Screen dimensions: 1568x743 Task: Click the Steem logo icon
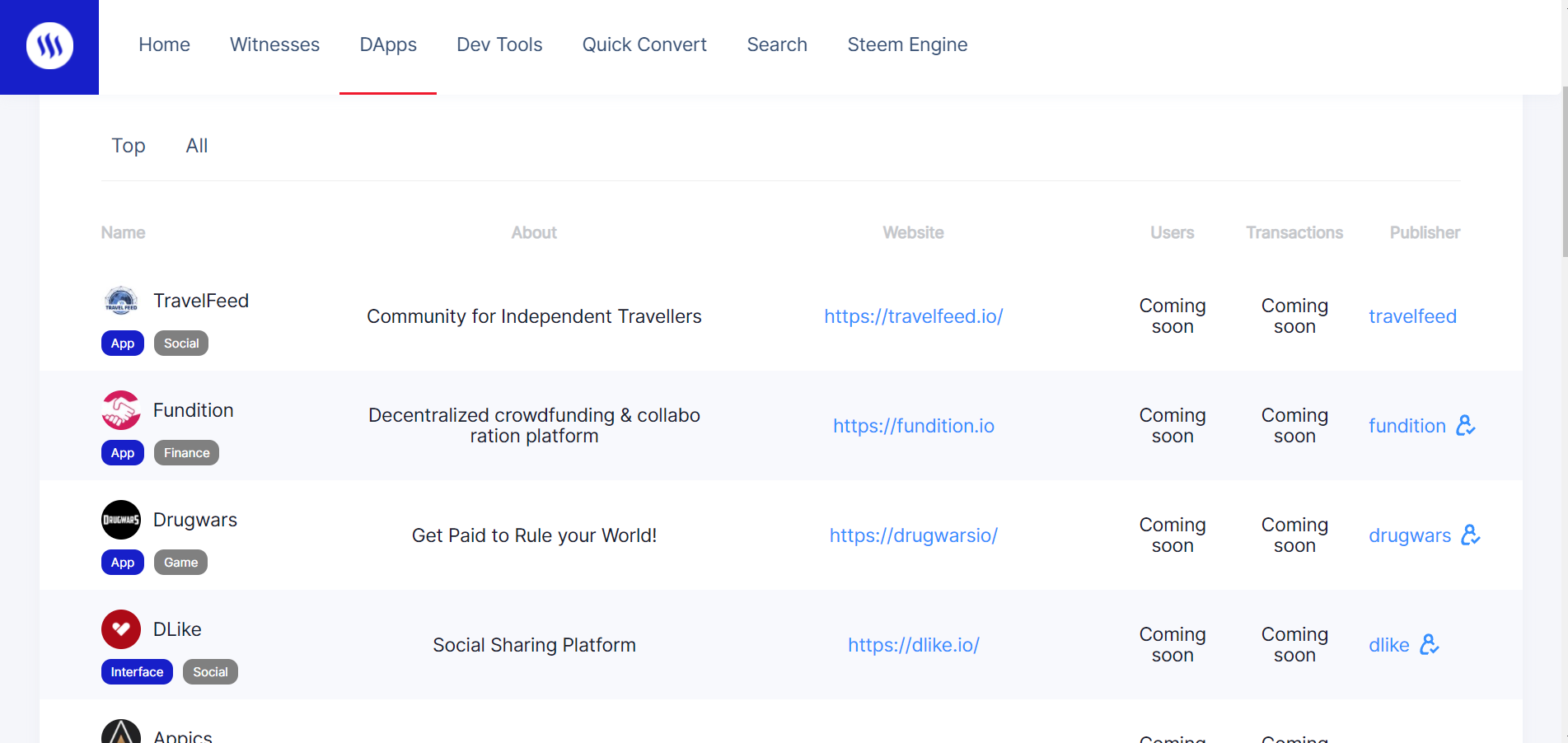[x=49, y=46]
